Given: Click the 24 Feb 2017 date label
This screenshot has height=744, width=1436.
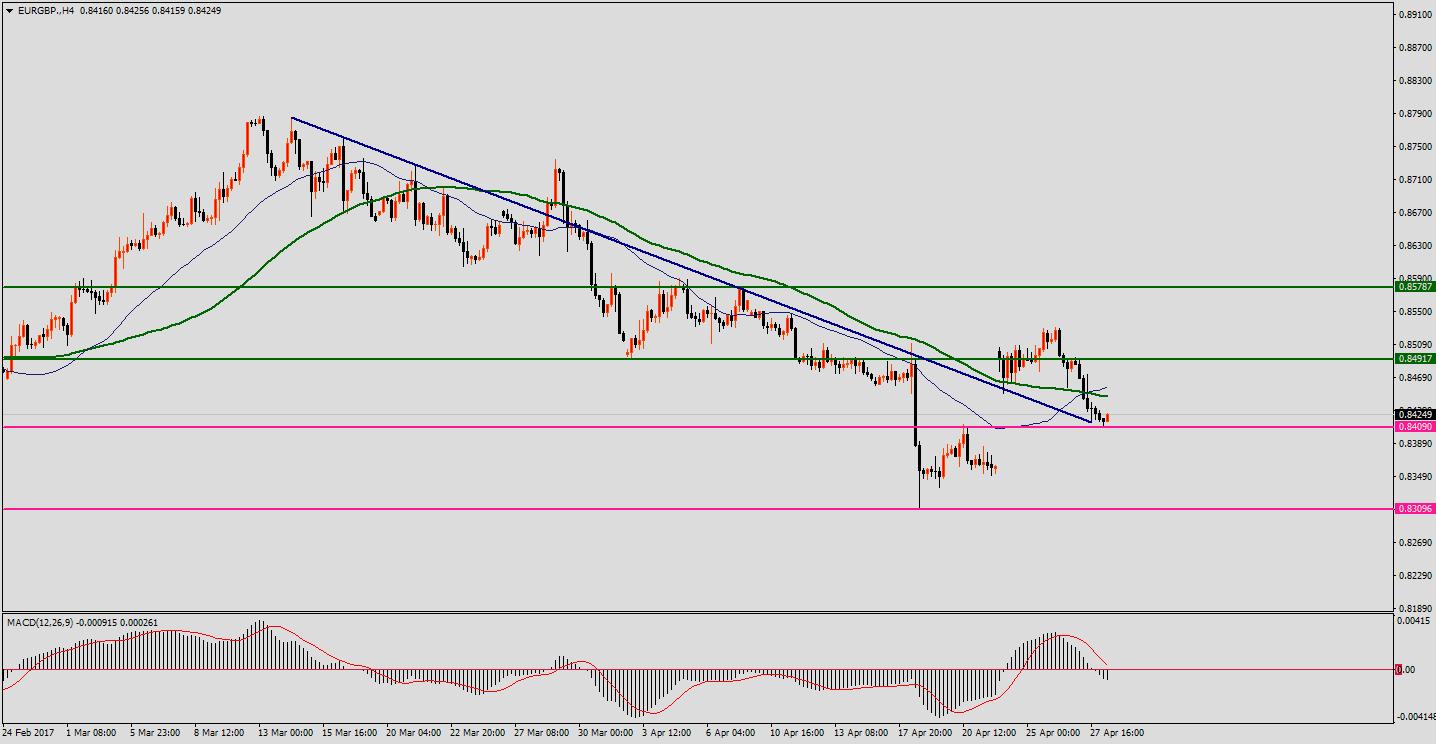Looking at the screenshot, I should [x=30, y=733].
